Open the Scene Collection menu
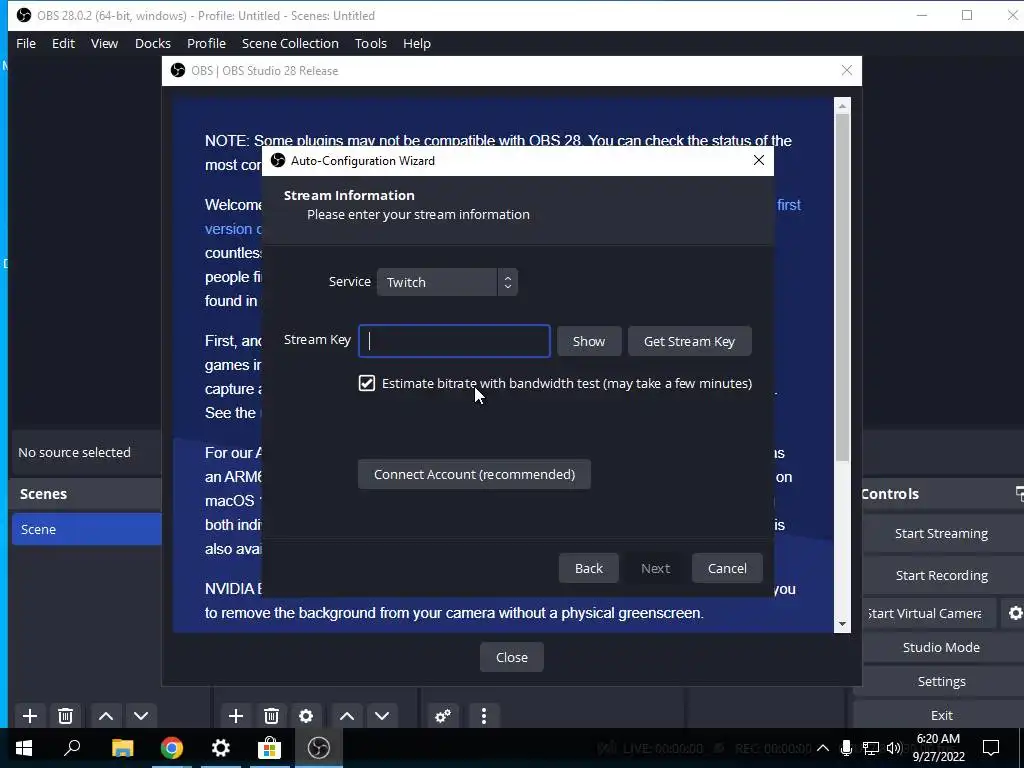 290,43
